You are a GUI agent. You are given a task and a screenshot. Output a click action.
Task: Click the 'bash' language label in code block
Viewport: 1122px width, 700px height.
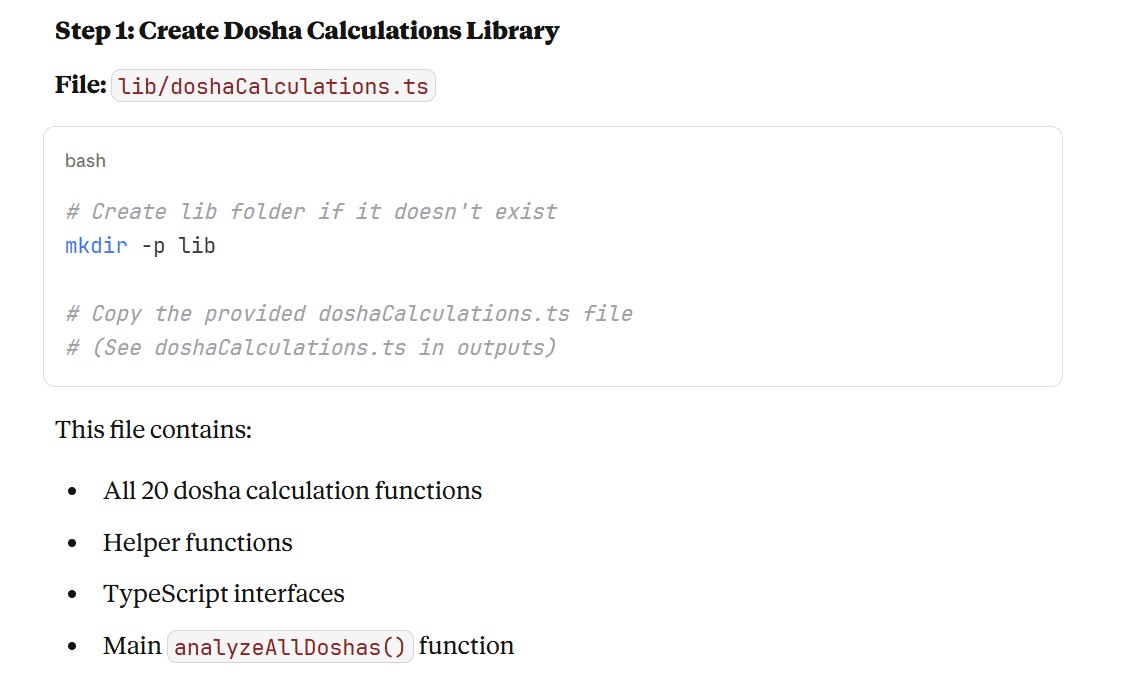click(x=85, y=161)
